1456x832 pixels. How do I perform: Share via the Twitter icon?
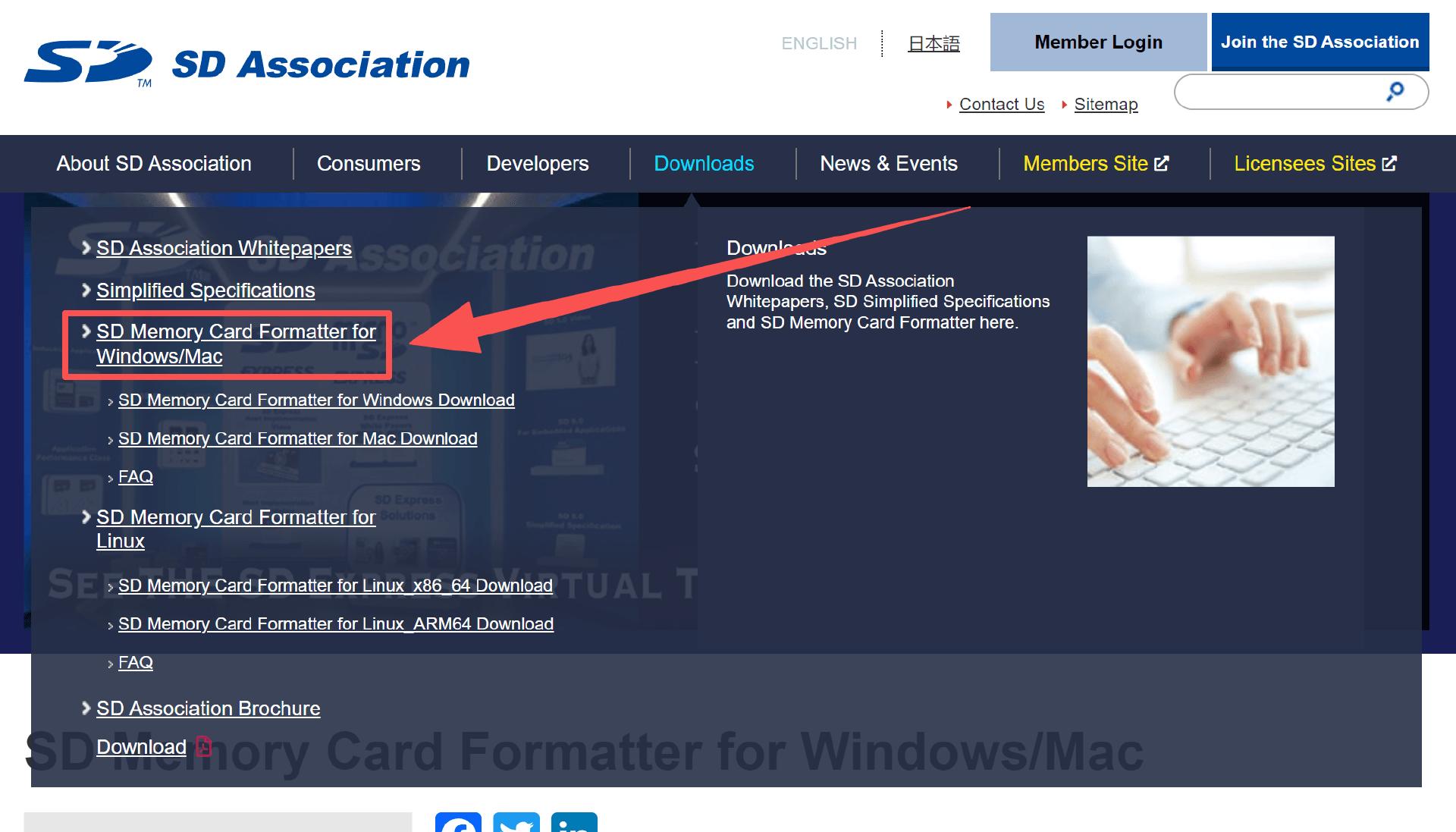point(516,822)
